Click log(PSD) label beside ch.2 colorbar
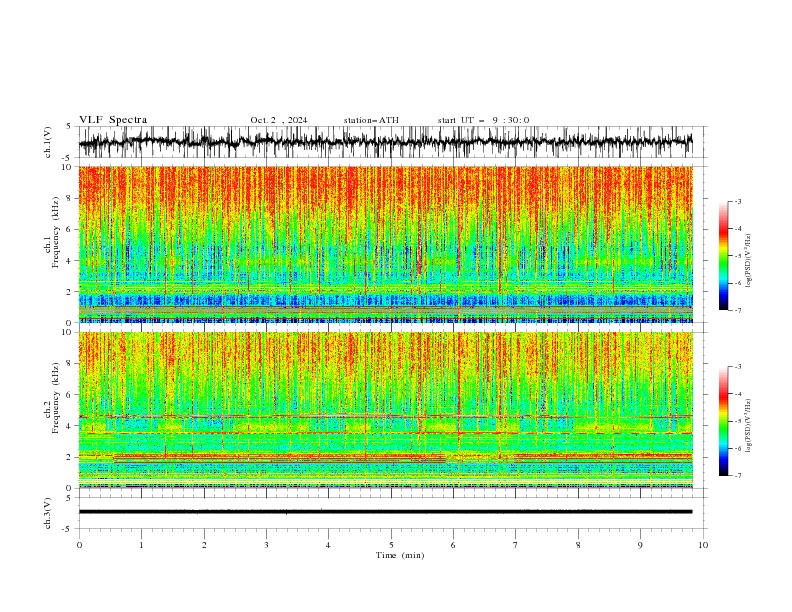 (x=748, y=426)
